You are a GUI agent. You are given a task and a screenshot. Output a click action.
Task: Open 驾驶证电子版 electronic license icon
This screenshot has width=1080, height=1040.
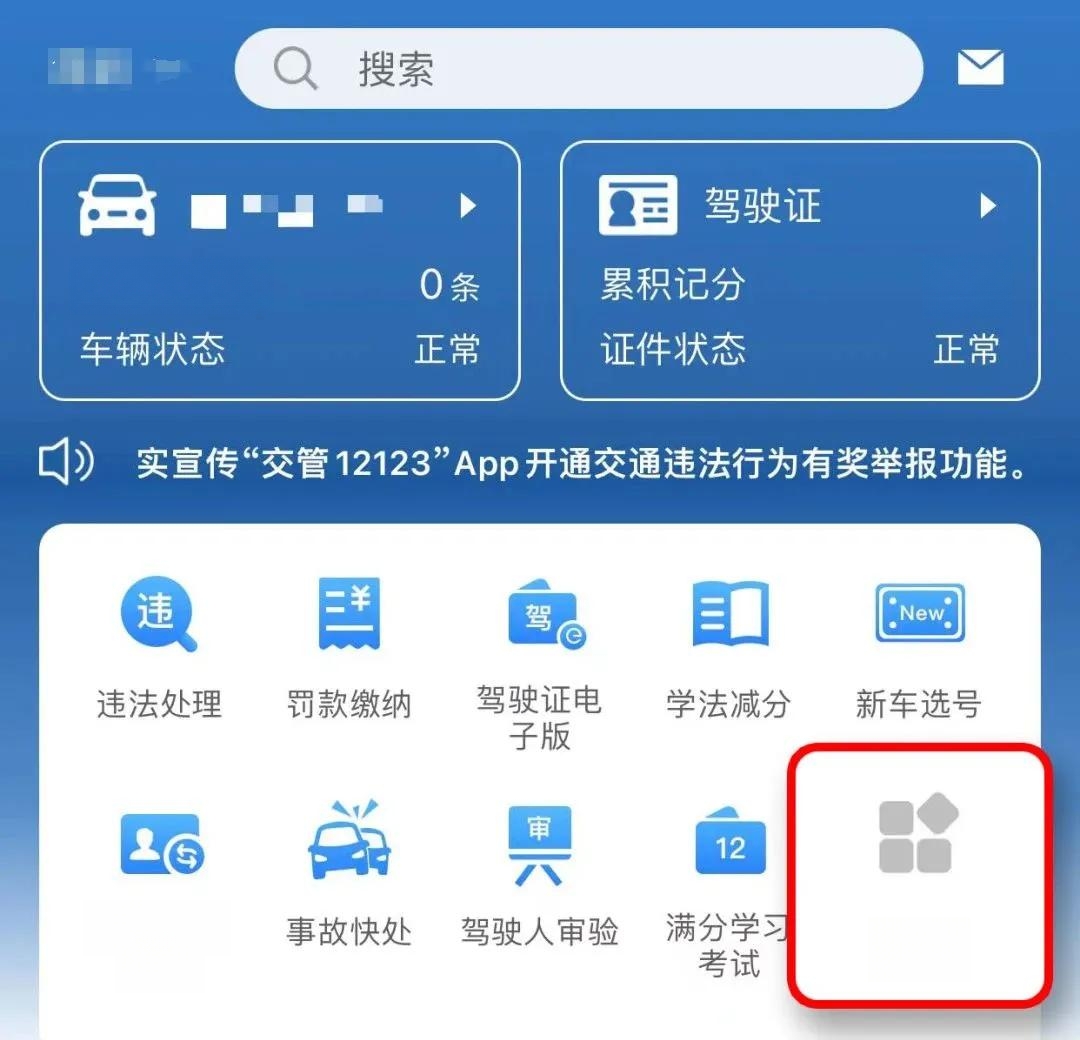[x=547, y=614]
